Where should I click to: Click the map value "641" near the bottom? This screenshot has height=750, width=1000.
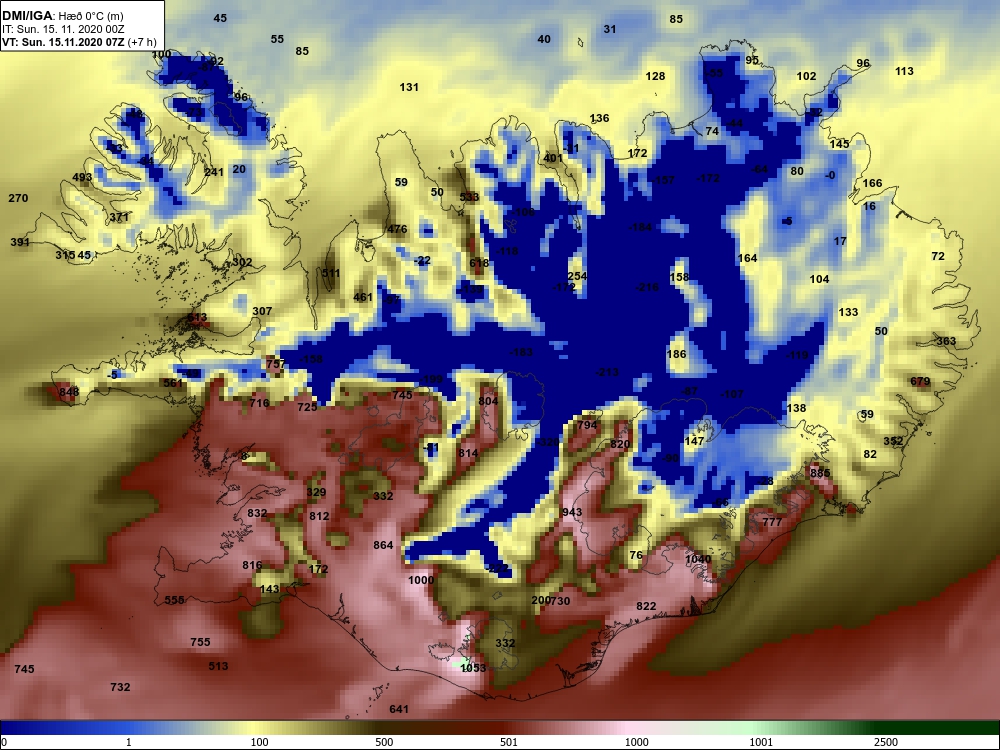pyautogui.click(x=399, y=709)
